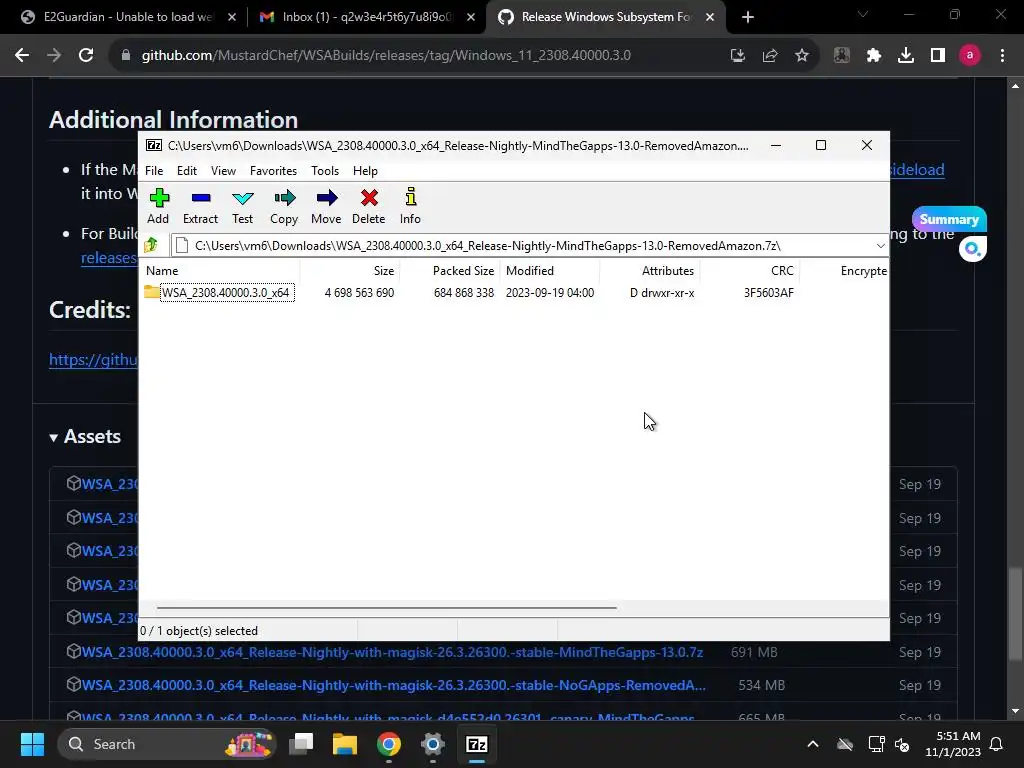Click the Info toolbar icon in 7-Zip
Viewport: 1024px width, 768px height.
coord(410,206)
